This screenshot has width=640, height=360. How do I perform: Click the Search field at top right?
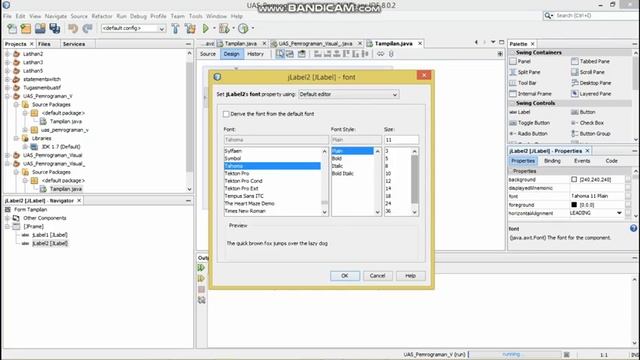pyautogui.click(x=594, y=16)
